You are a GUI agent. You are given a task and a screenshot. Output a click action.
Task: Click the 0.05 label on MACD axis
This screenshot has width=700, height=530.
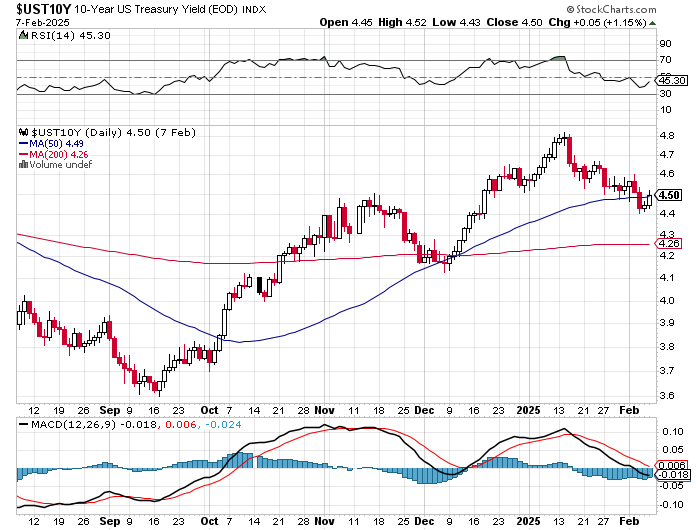click(673, 450)
